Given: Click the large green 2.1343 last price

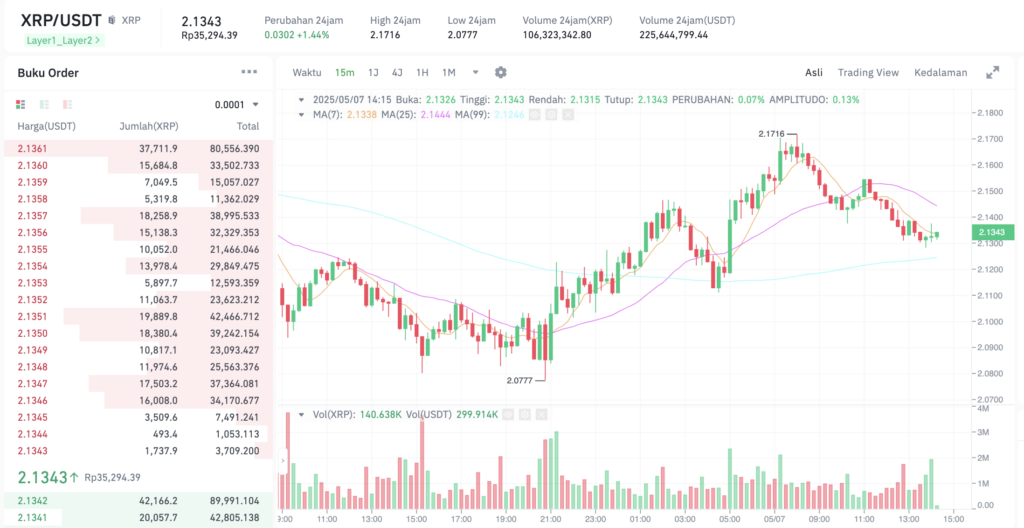Looking at the screenshot, I should [x=42, y=478].
